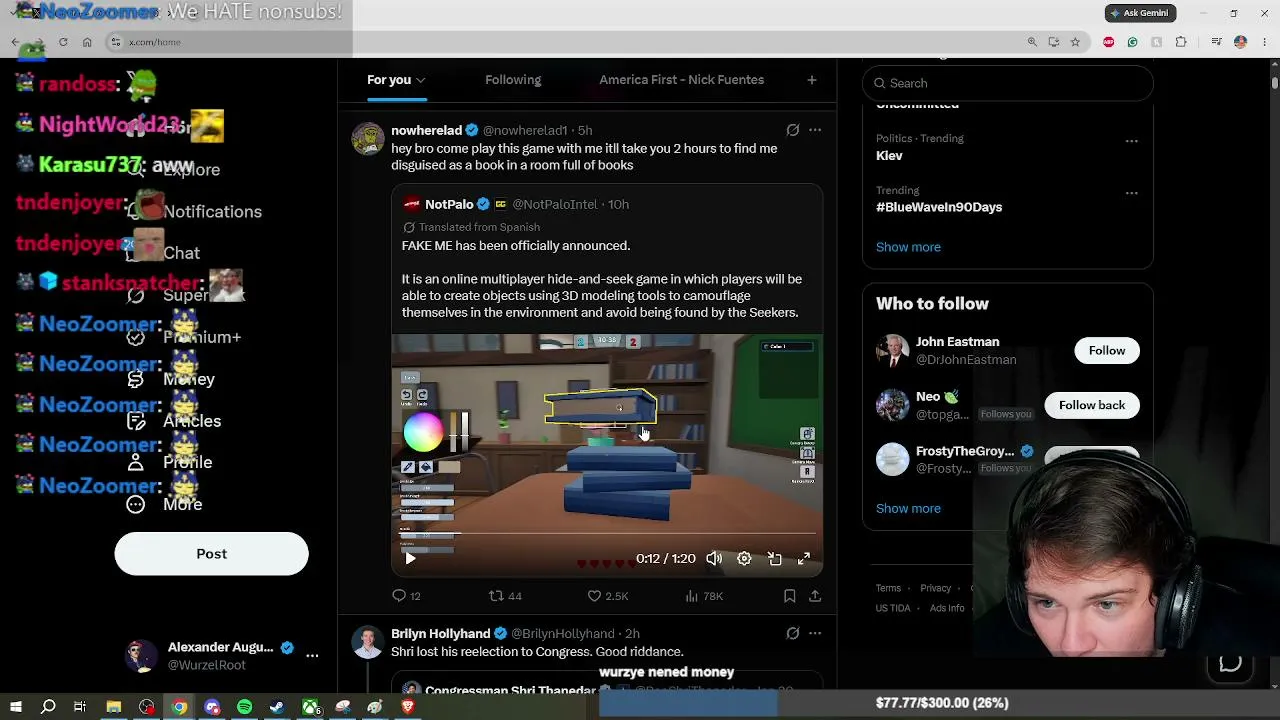Click the Grok icon on nowherelad's post

tap(792, 130)
